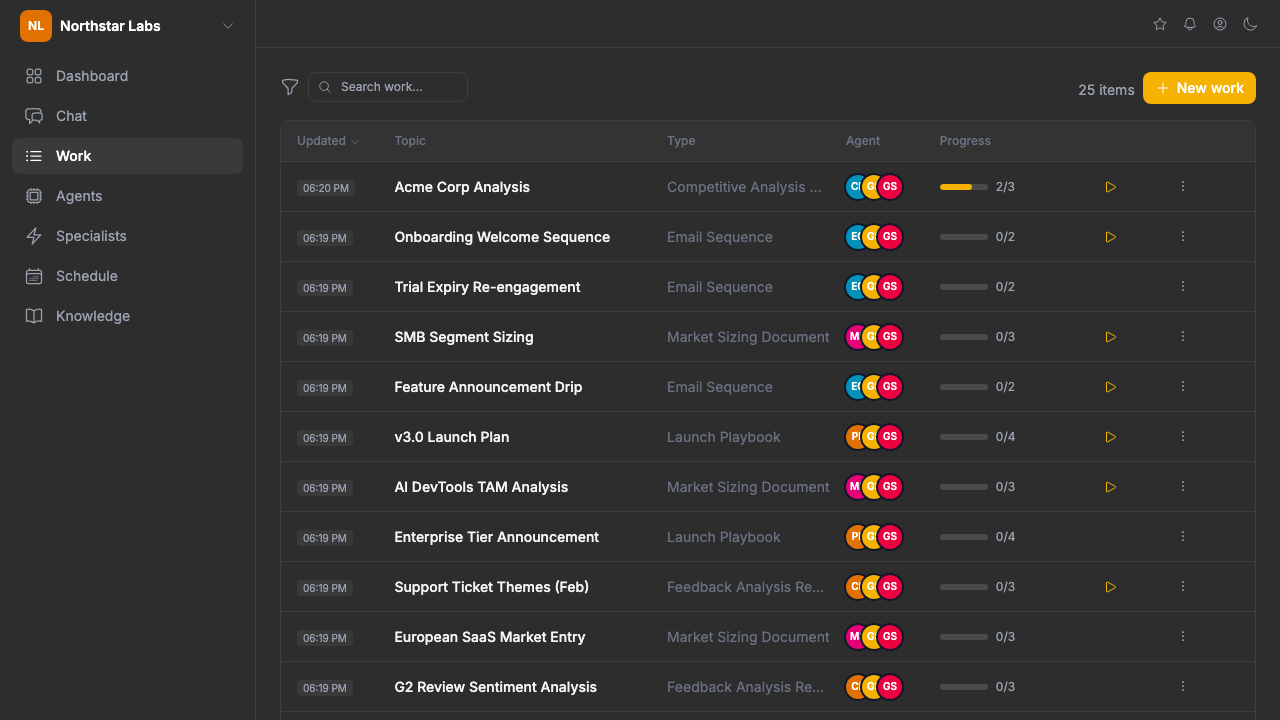Open more options for Feature Announcement Drip
Viewport: 1280px width, 720px height.
click(x=1183, y=387)
